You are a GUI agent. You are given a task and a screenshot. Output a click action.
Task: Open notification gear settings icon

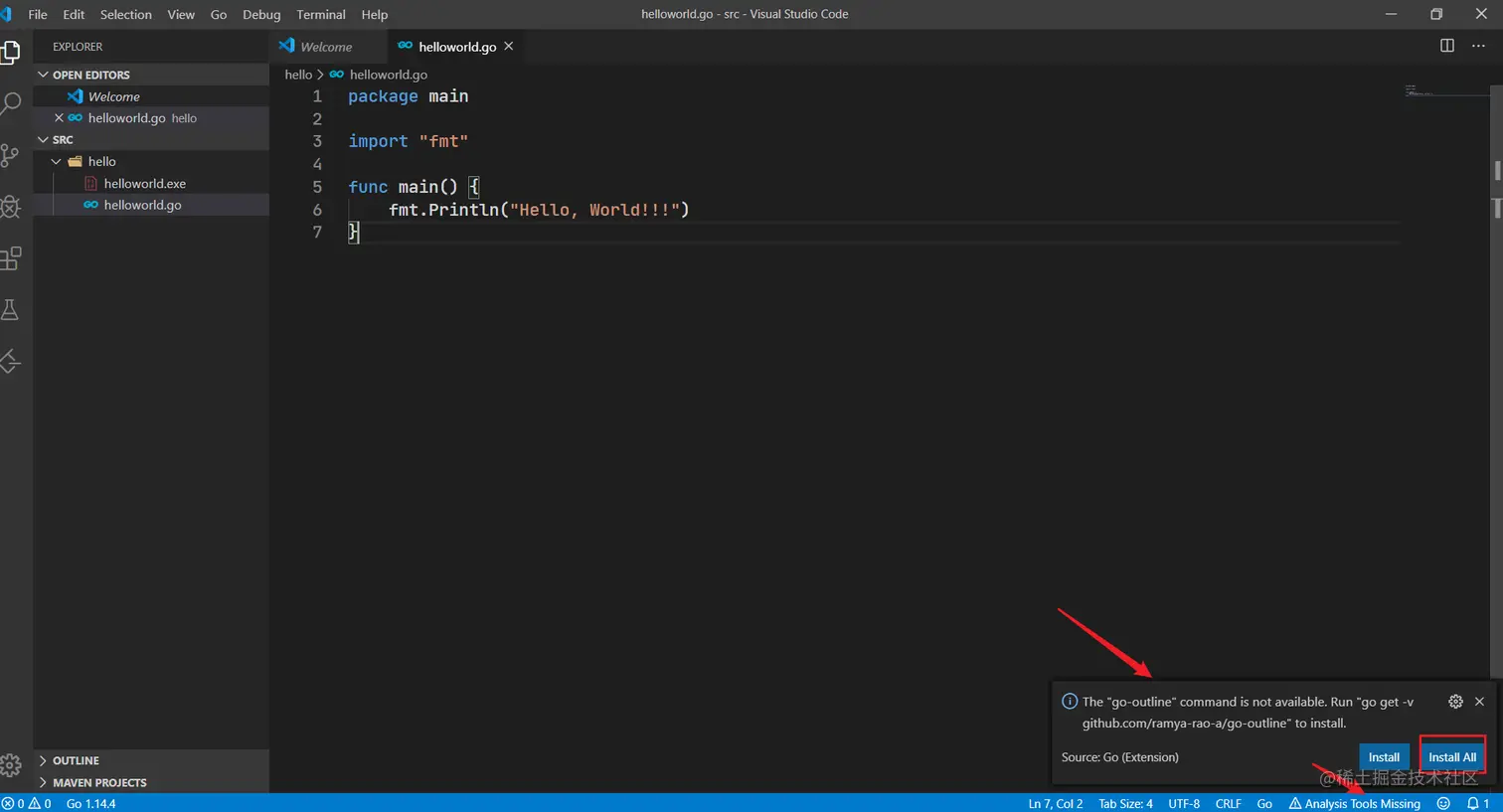tap(1455, 702)
